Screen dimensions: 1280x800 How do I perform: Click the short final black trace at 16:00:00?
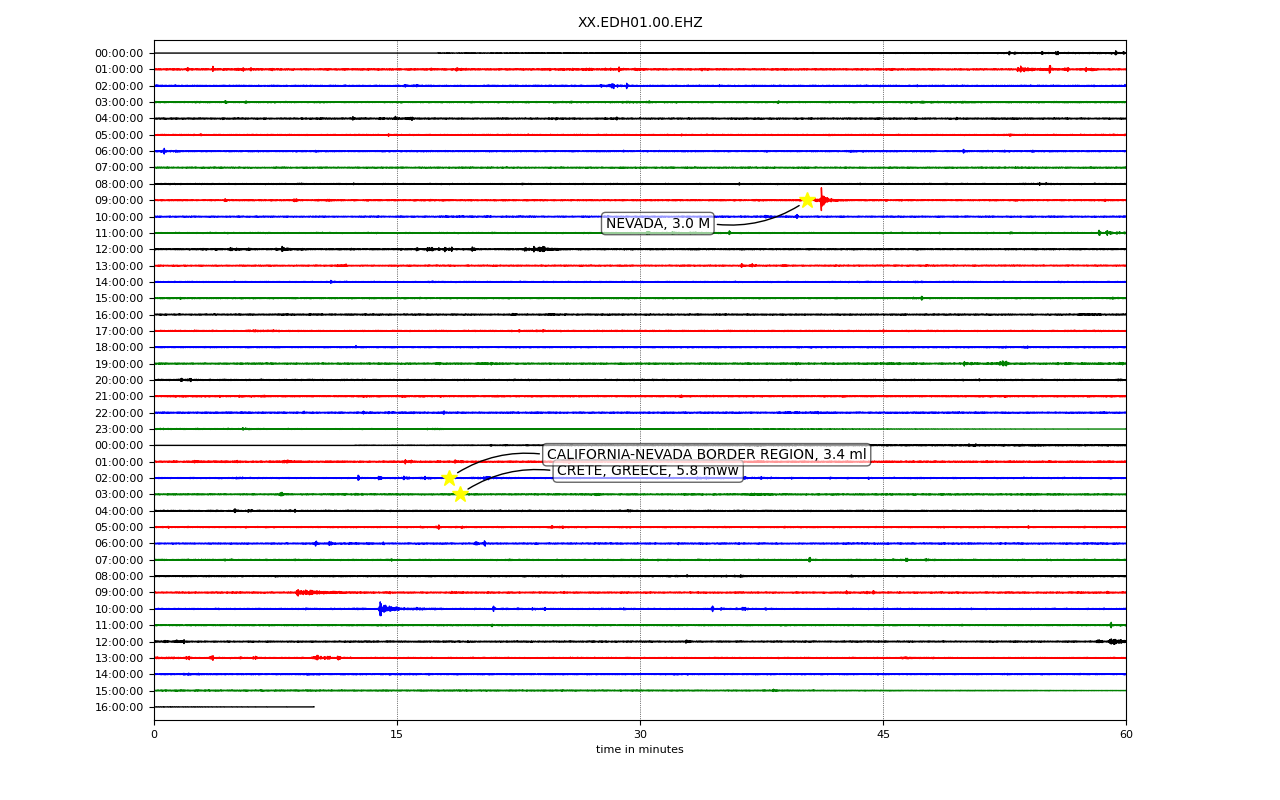[234, 707]
